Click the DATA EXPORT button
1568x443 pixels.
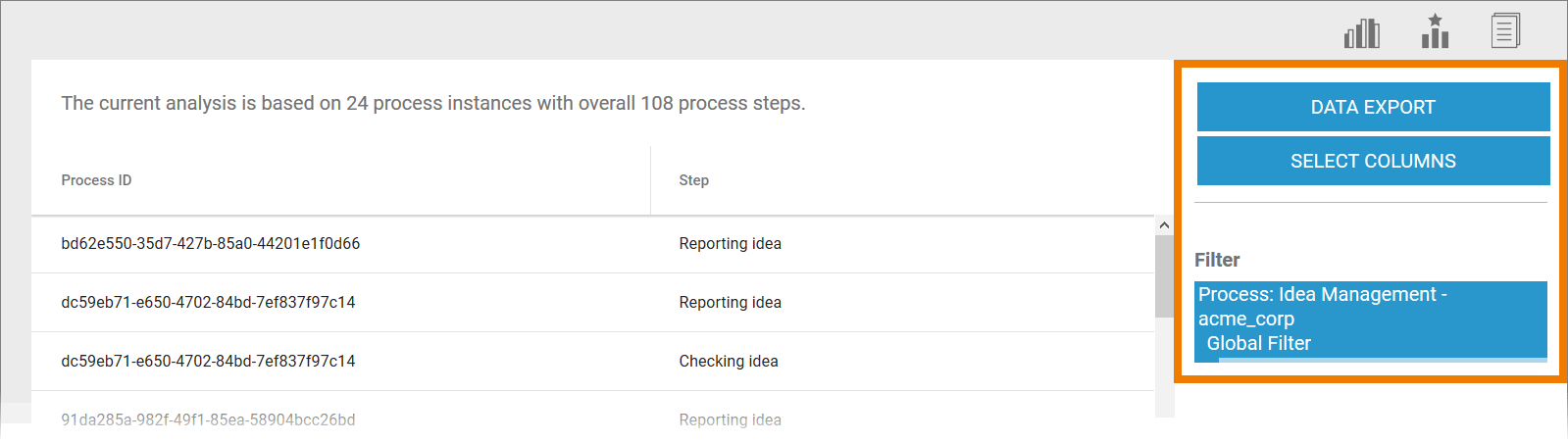pyautogui.click(x=1373, y=107)
